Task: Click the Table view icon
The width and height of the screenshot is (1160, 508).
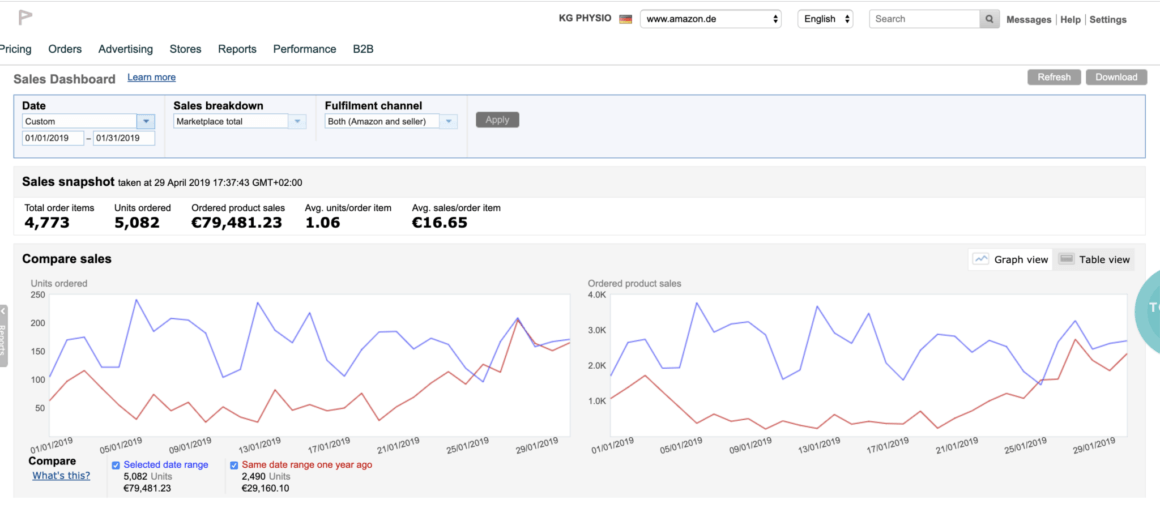Action: (1066, 260)
